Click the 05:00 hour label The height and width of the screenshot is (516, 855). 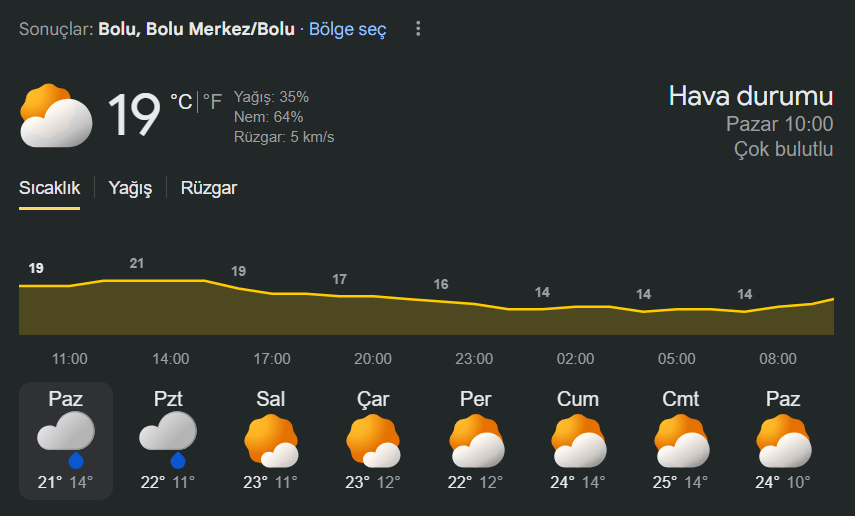677,358
